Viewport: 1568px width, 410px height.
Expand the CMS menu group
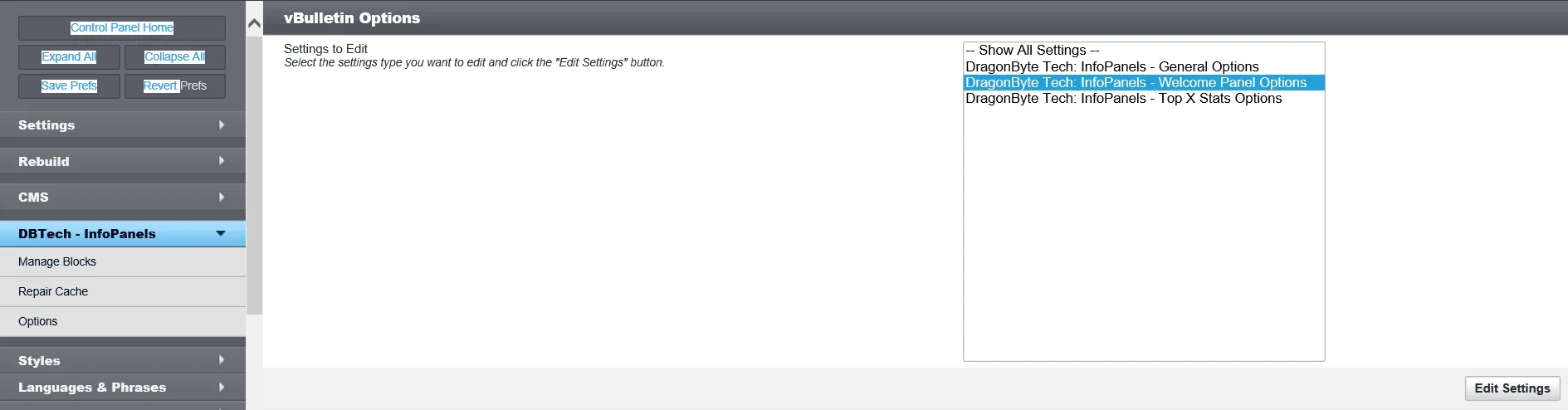click(x=123, y=198)
